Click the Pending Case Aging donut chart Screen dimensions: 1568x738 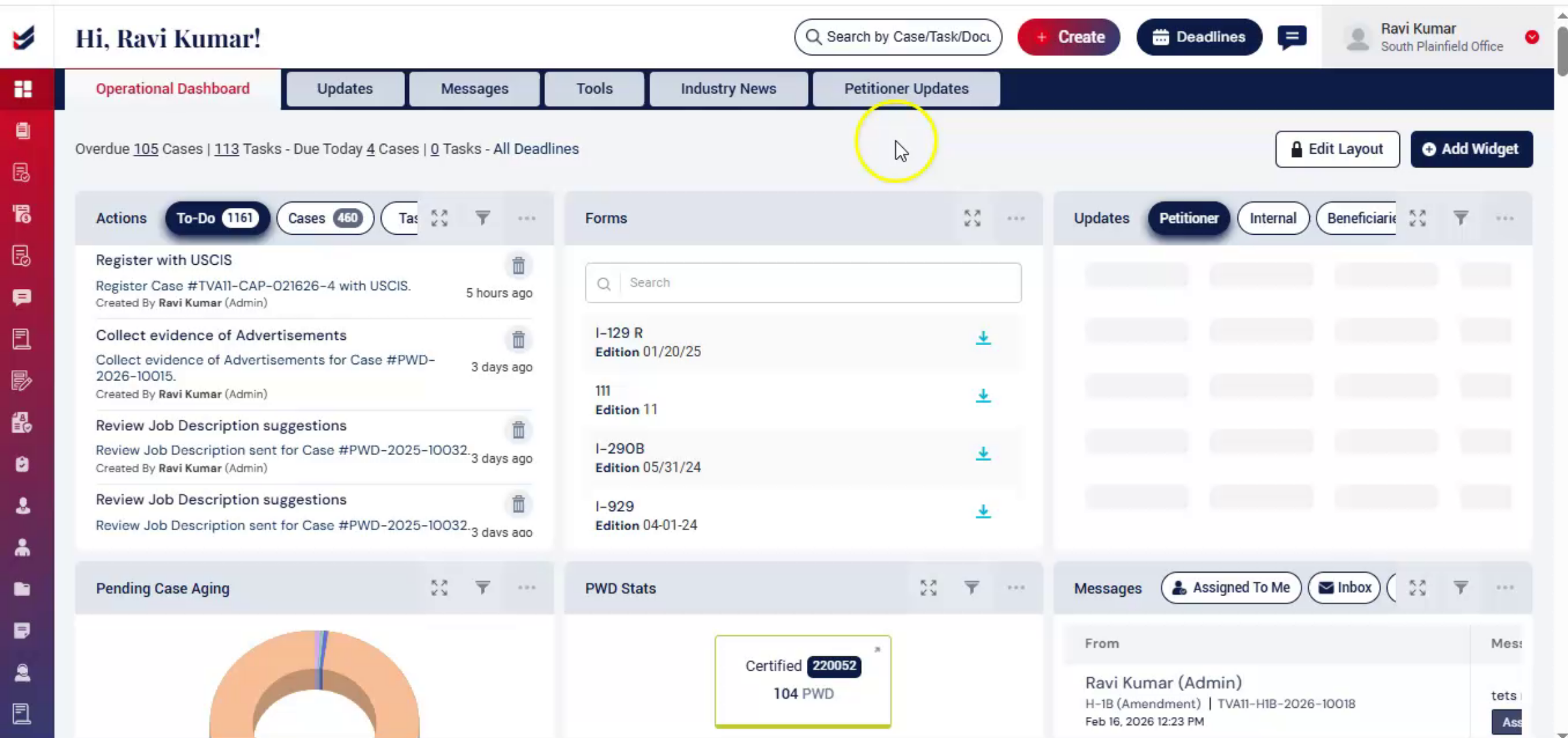click(x=314, y=684)
